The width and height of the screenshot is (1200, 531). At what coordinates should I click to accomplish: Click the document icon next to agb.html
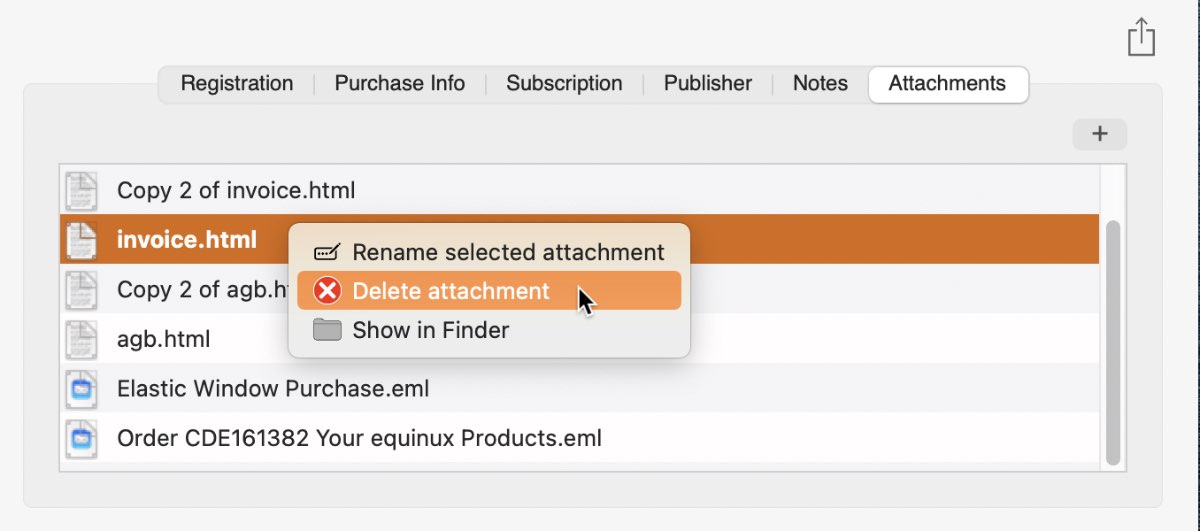coord(81,339)
